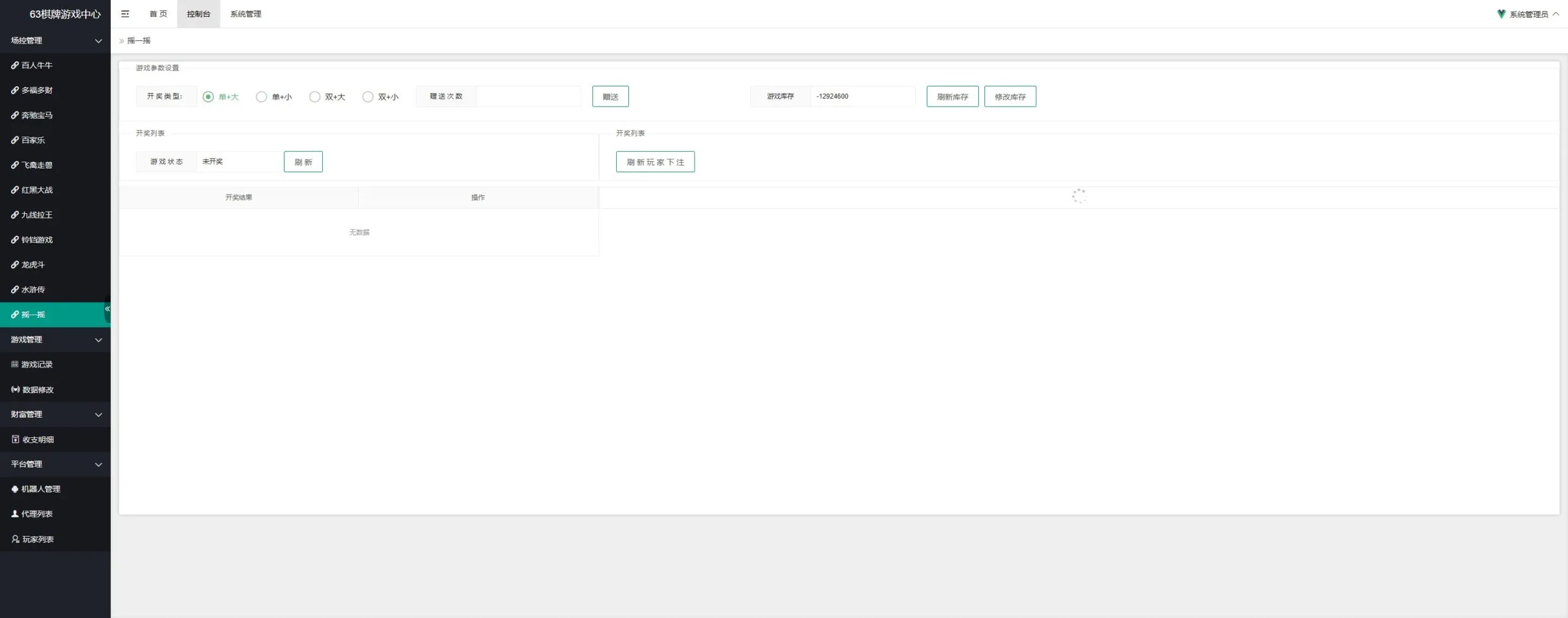Click the 收支明细 ledger icon

click(15, 439)
